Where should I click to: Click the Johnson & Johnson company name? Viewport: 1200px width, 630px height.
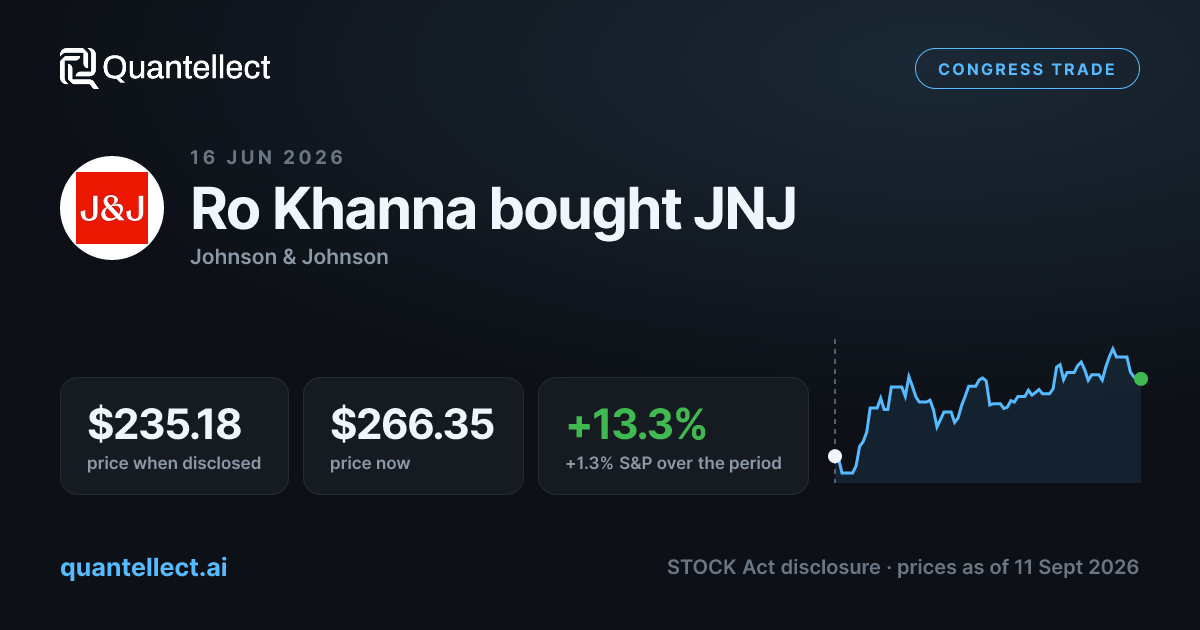(x=289, y=257)
